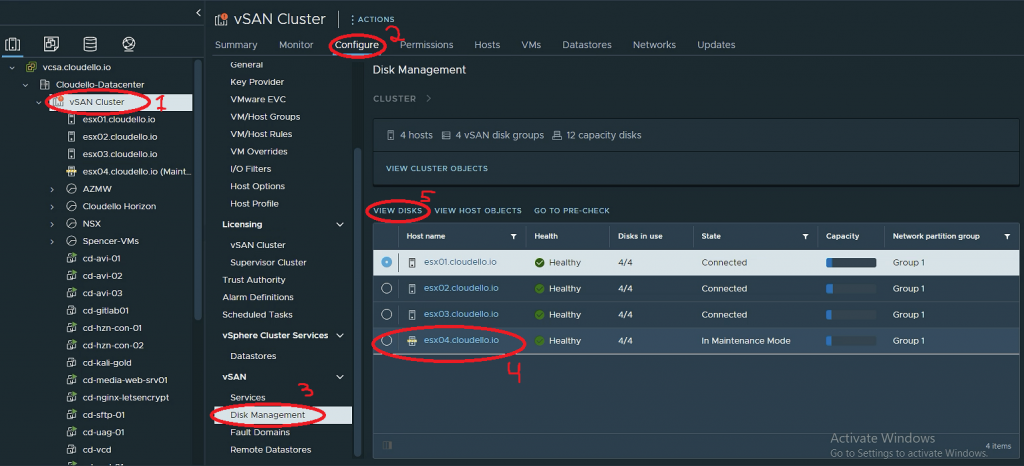Open the vSAN Services settings
Viewport: 1024px width, 466px height.
[x=248, y=397]
